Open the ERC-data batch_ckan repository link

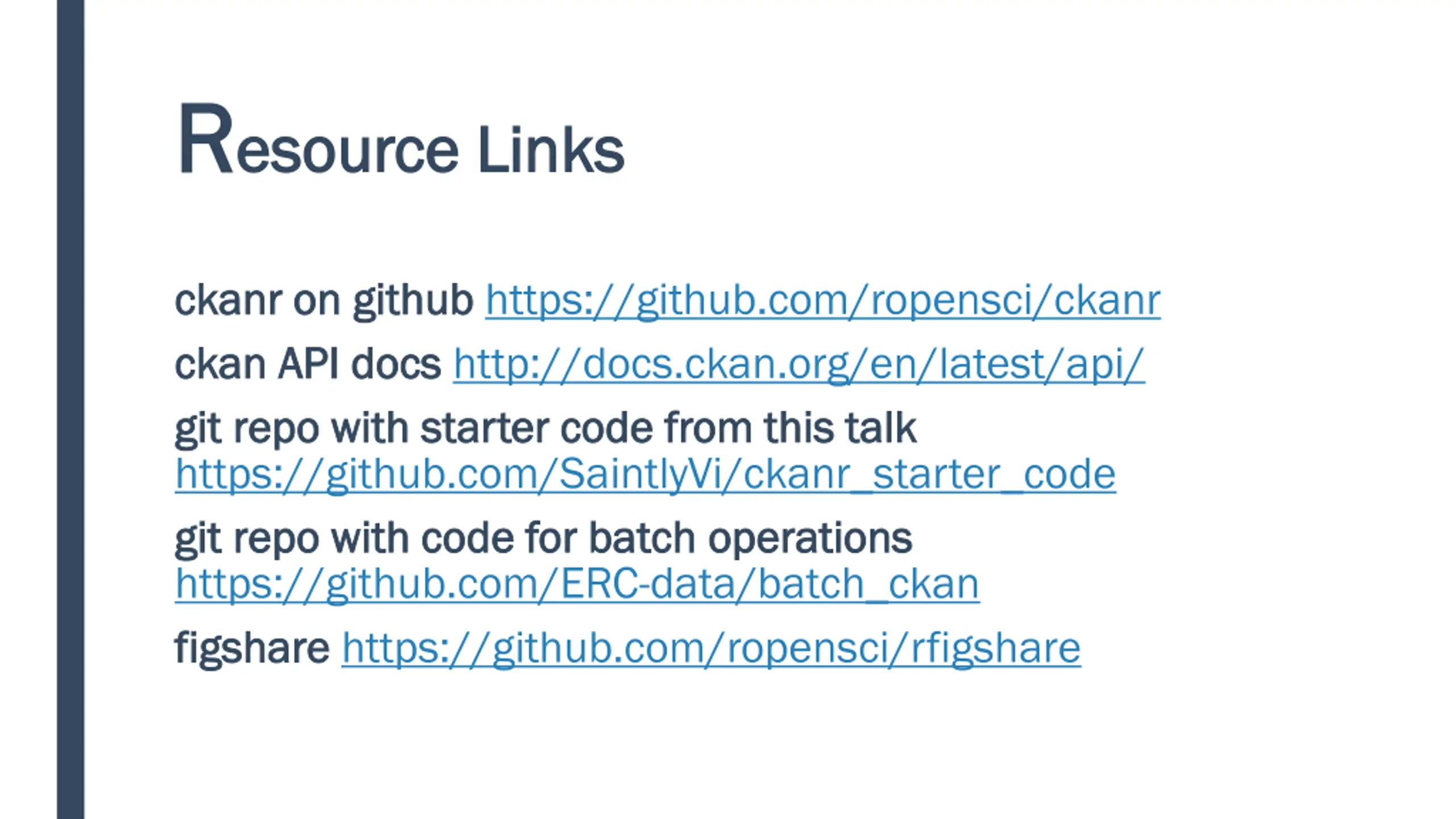point(577,585)
